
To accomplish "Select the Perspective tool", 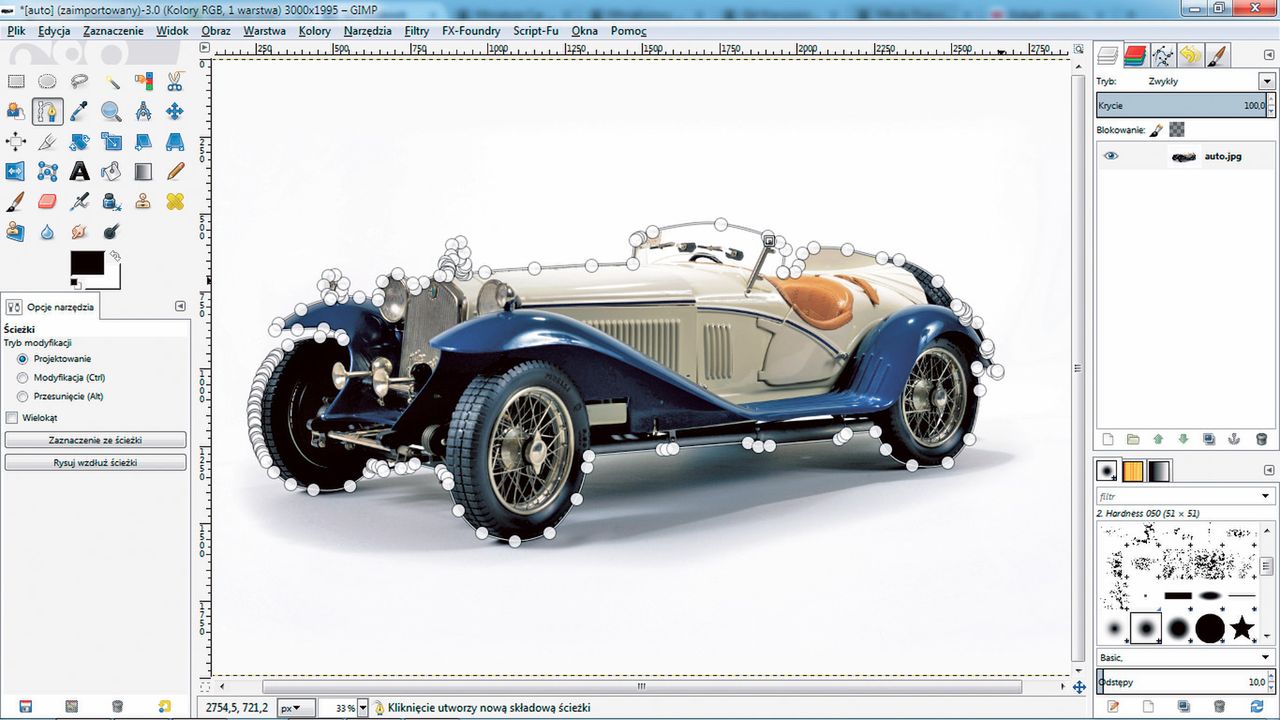I will [x=175, y=141].
